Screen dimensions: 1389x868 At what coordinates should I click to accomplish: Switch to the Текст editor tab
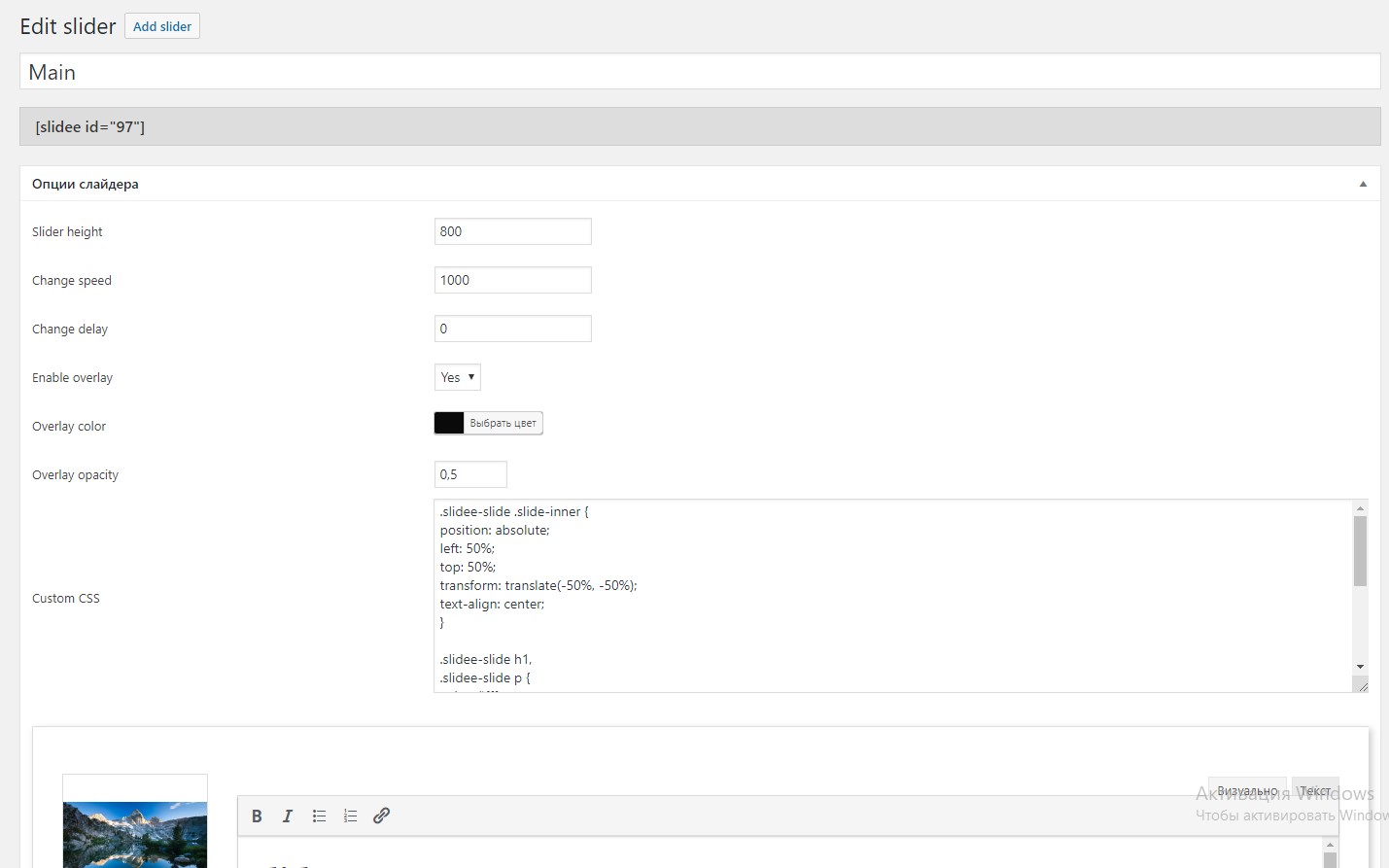click(1315, 790)
